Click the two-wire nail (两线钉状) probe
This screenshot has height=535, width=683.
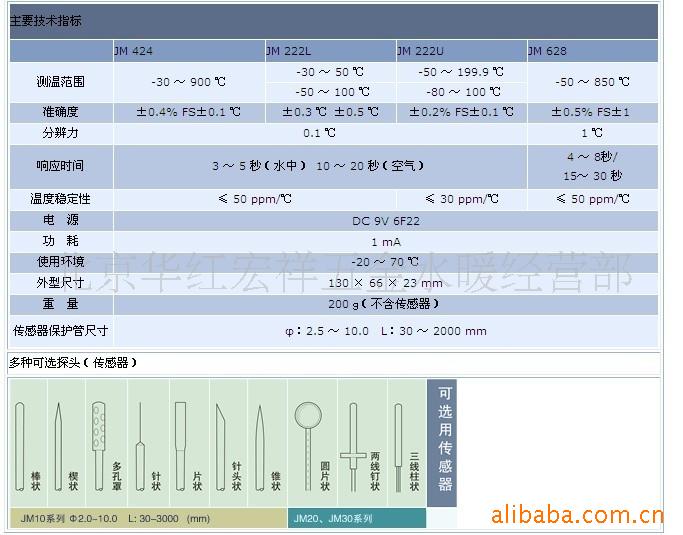pyautogui.click(x=353, y=447)
